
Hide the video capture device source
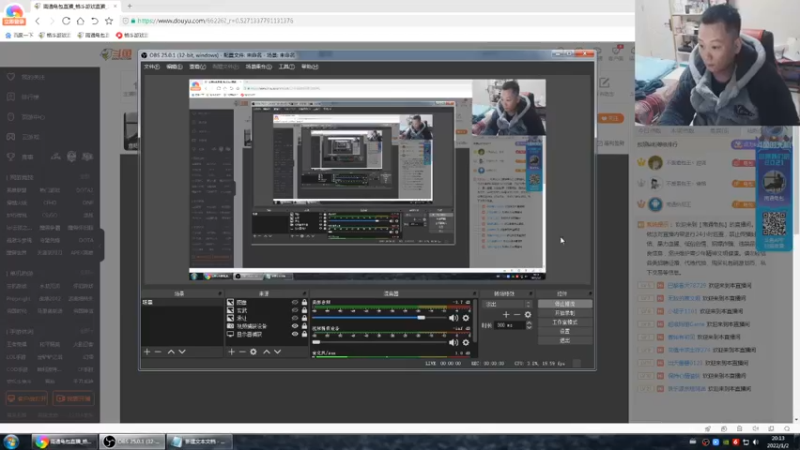(294, 326)
